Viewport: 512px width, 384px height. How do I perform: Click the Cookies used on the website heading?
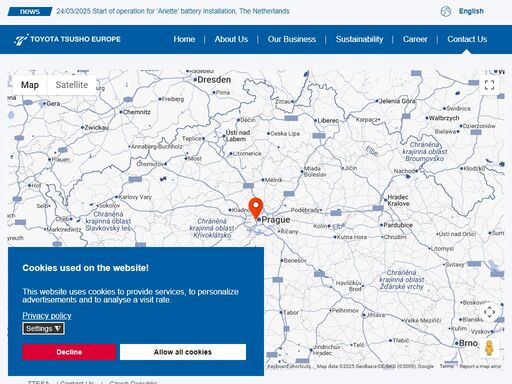click(86, 268)
